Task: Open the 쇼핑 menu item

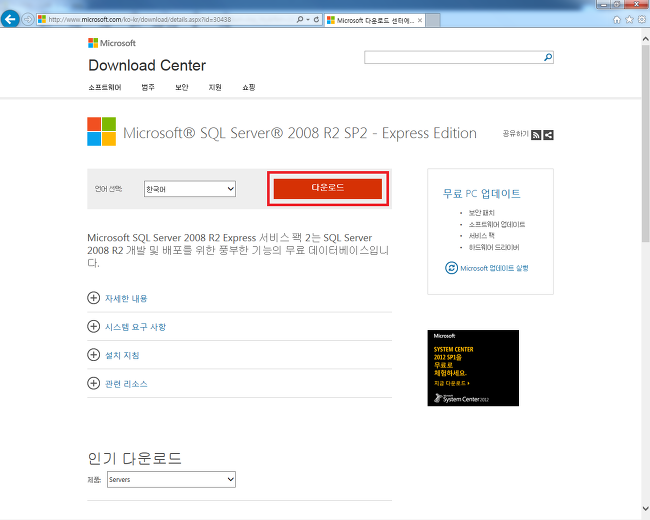Action: [x=249, y=87]
